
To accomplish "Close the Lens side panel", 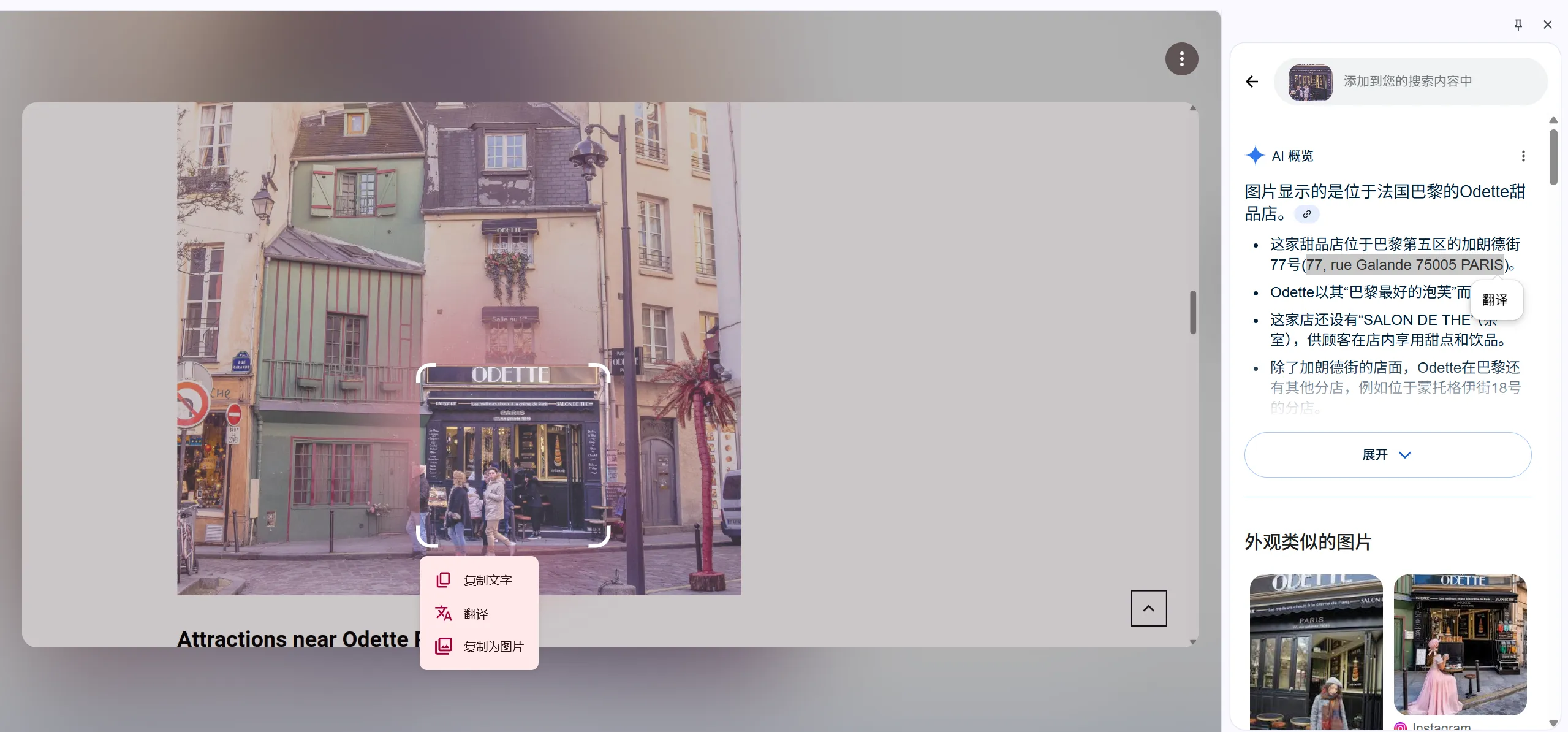I will (x=1547, y=25).
